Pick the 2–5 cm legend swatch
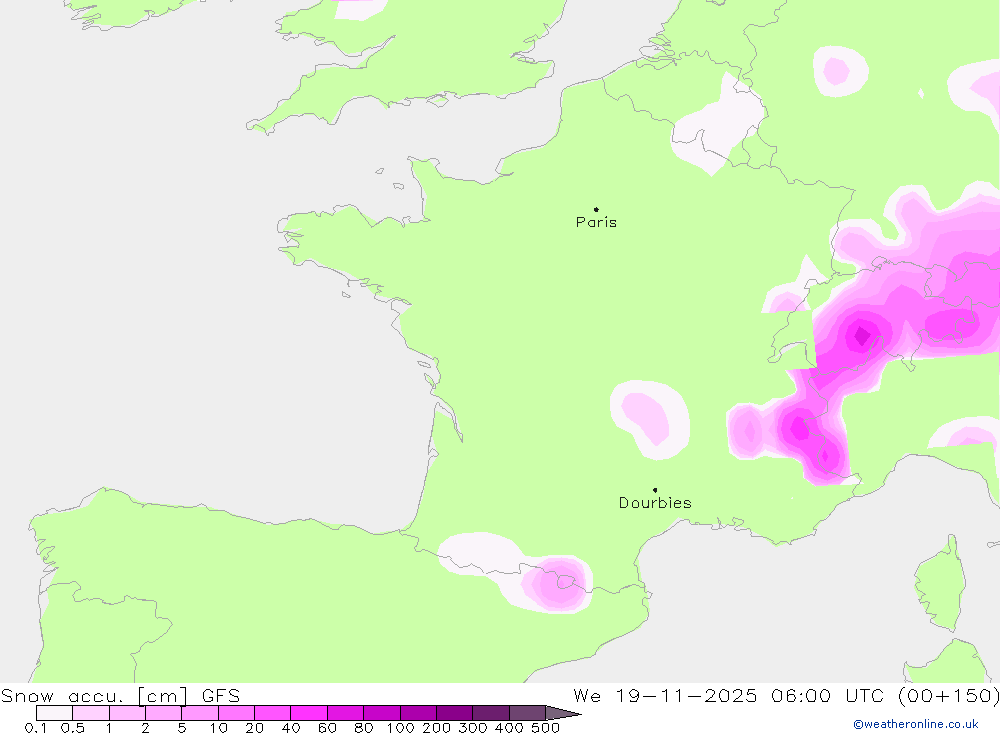This screenshot has width=1000, height=733. pyautogui.click(x=163, y=713)
